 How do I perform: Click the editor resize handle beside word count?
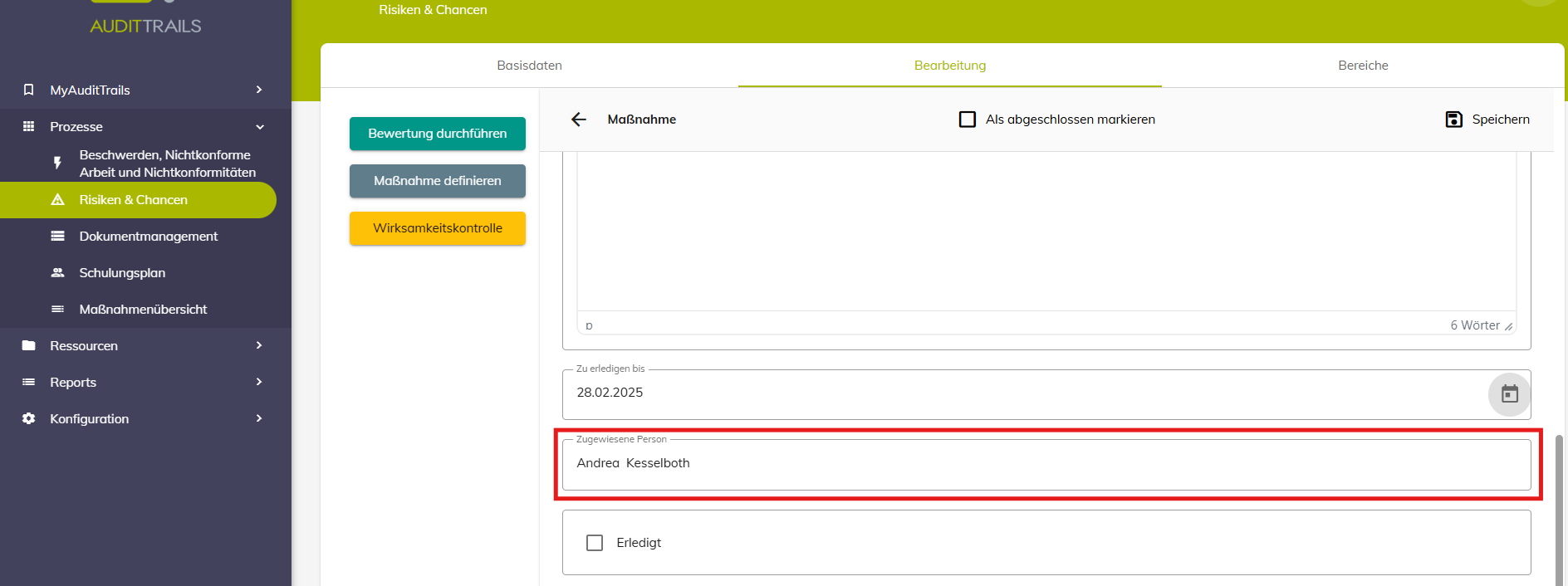point(1508,326)
